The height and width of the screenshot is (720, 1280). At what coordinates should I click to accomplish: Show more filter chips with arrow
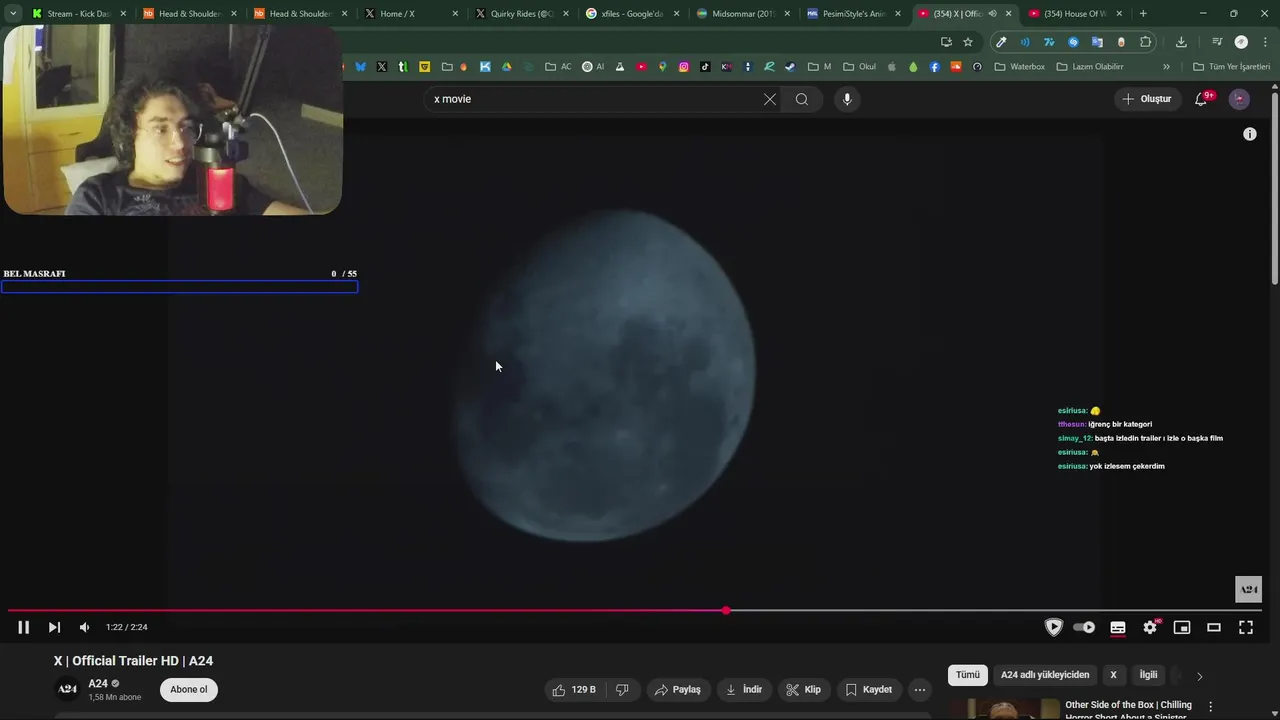(x=1199, y=676)
